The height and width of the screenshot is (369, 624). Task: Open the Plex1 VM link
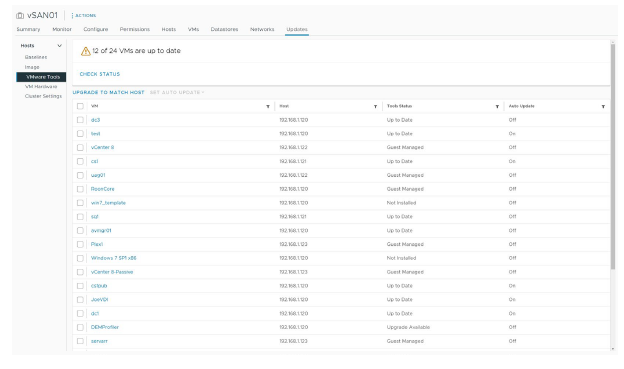(97, 244)
